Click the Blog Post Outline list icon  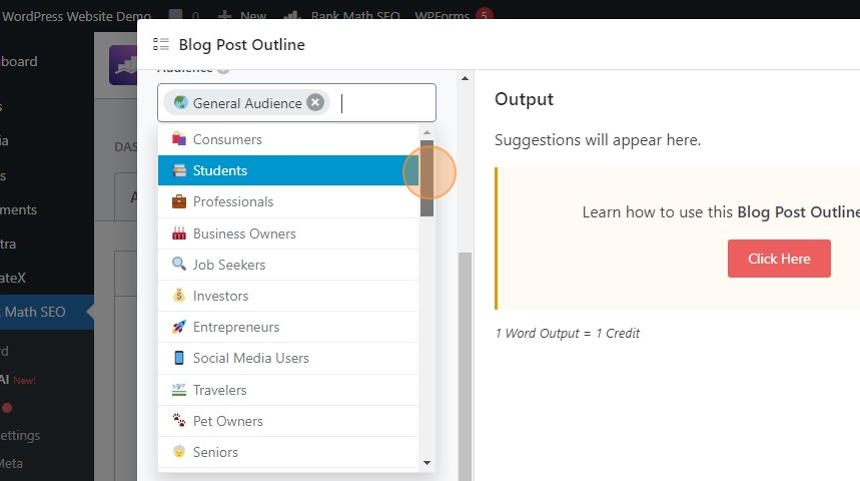click(161, 44)
